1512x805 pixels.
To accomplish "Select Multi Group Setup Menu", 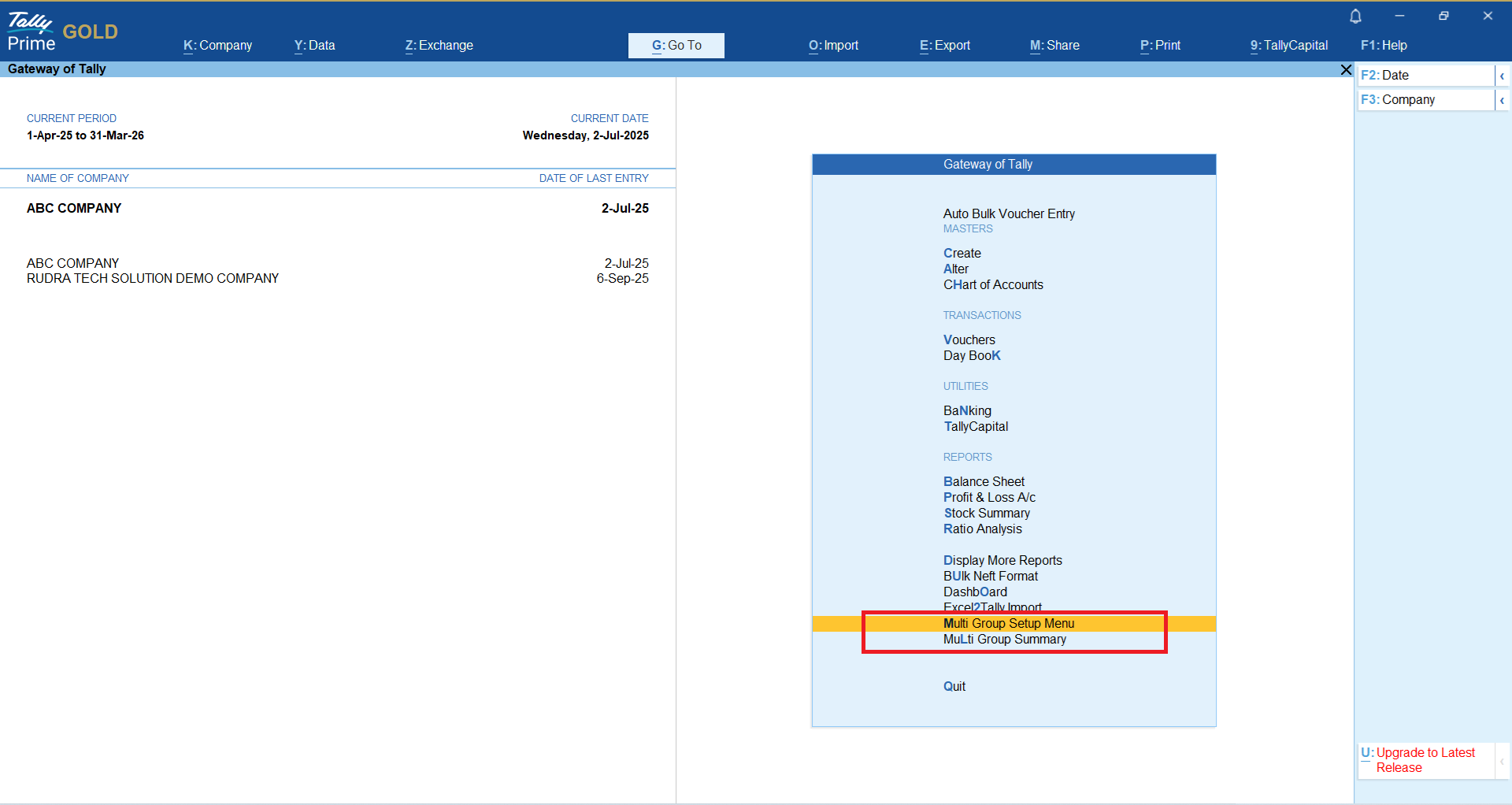I will click(x=1008, y=624).
